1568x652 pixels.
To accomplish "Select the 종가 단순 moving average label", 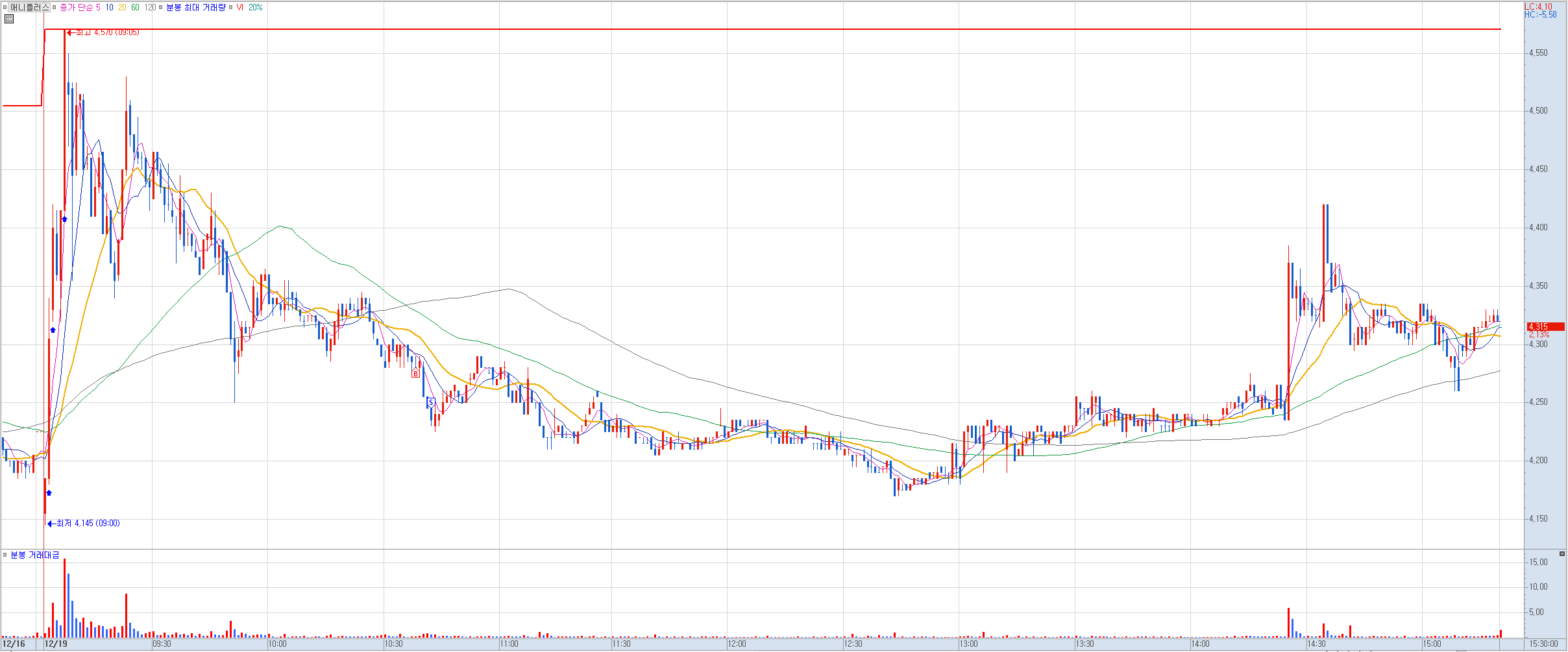I will coord(76,8).
